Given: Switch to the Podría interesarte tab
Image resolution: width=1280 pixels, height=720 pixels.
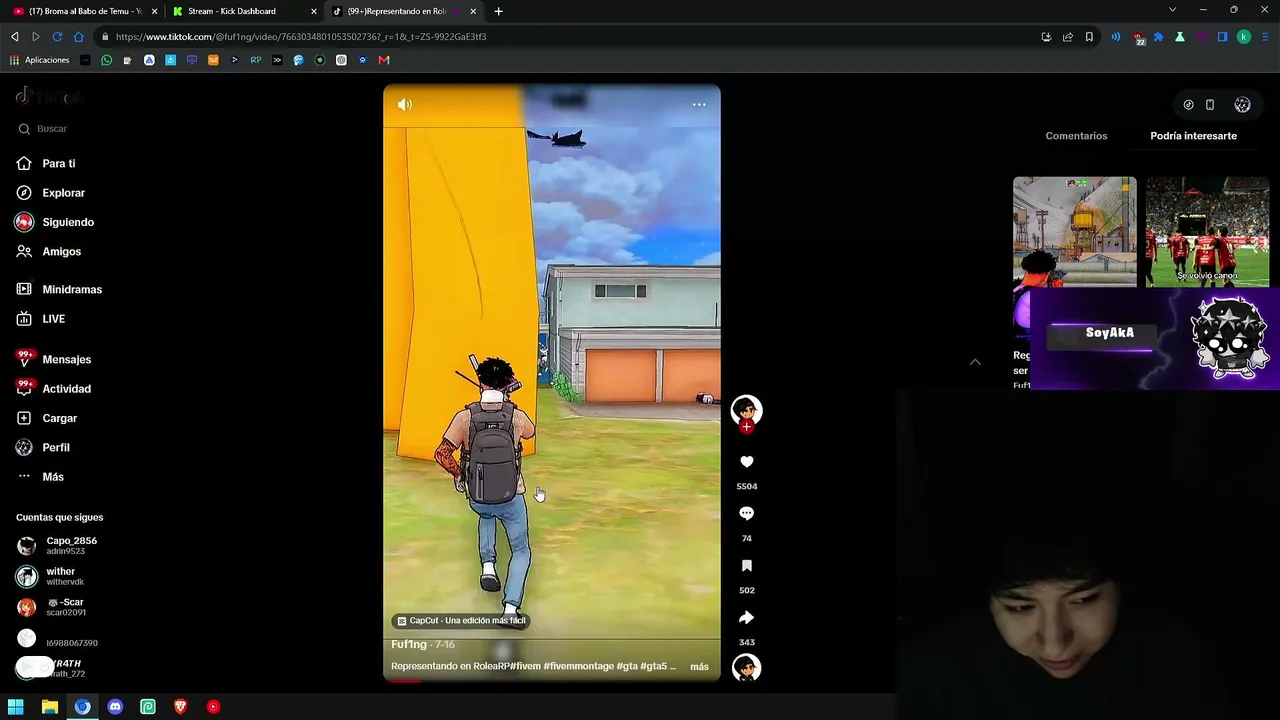Looking at the screenshot, I should tap(1193, 136).
